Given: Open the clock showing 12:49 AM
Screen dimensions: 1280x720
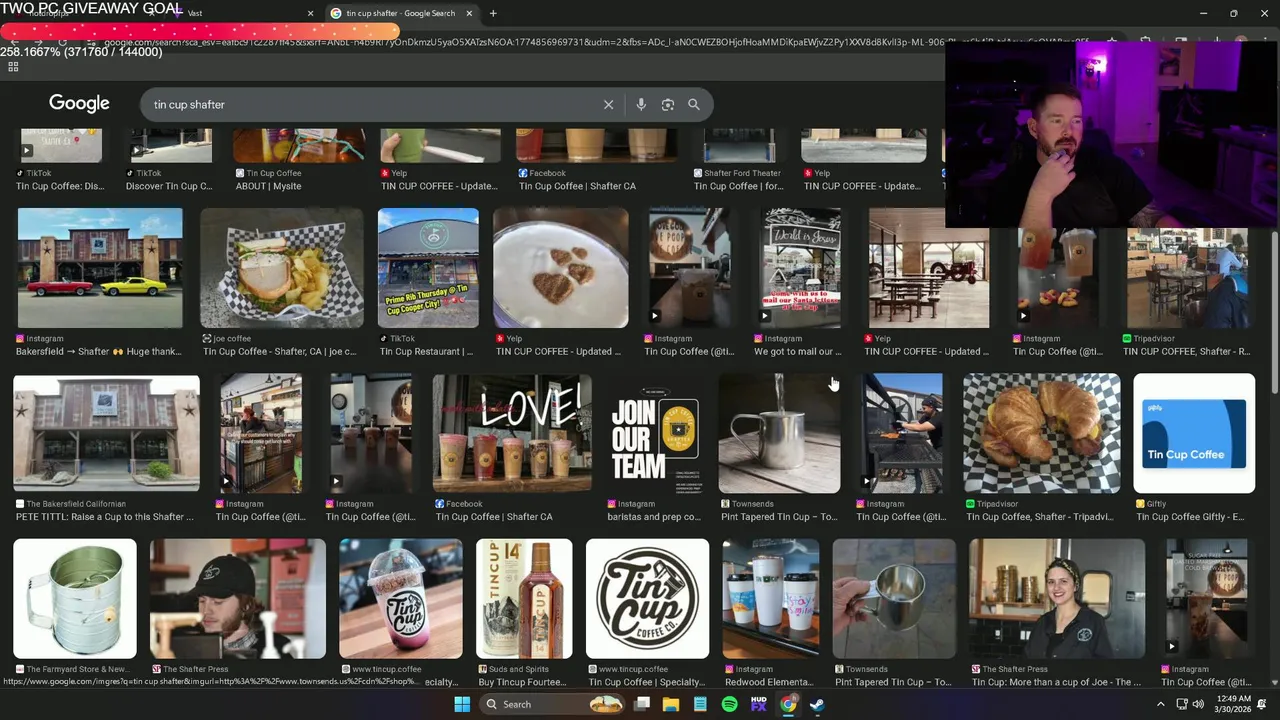Looking at the screenshot, I should pos(1234,704).
